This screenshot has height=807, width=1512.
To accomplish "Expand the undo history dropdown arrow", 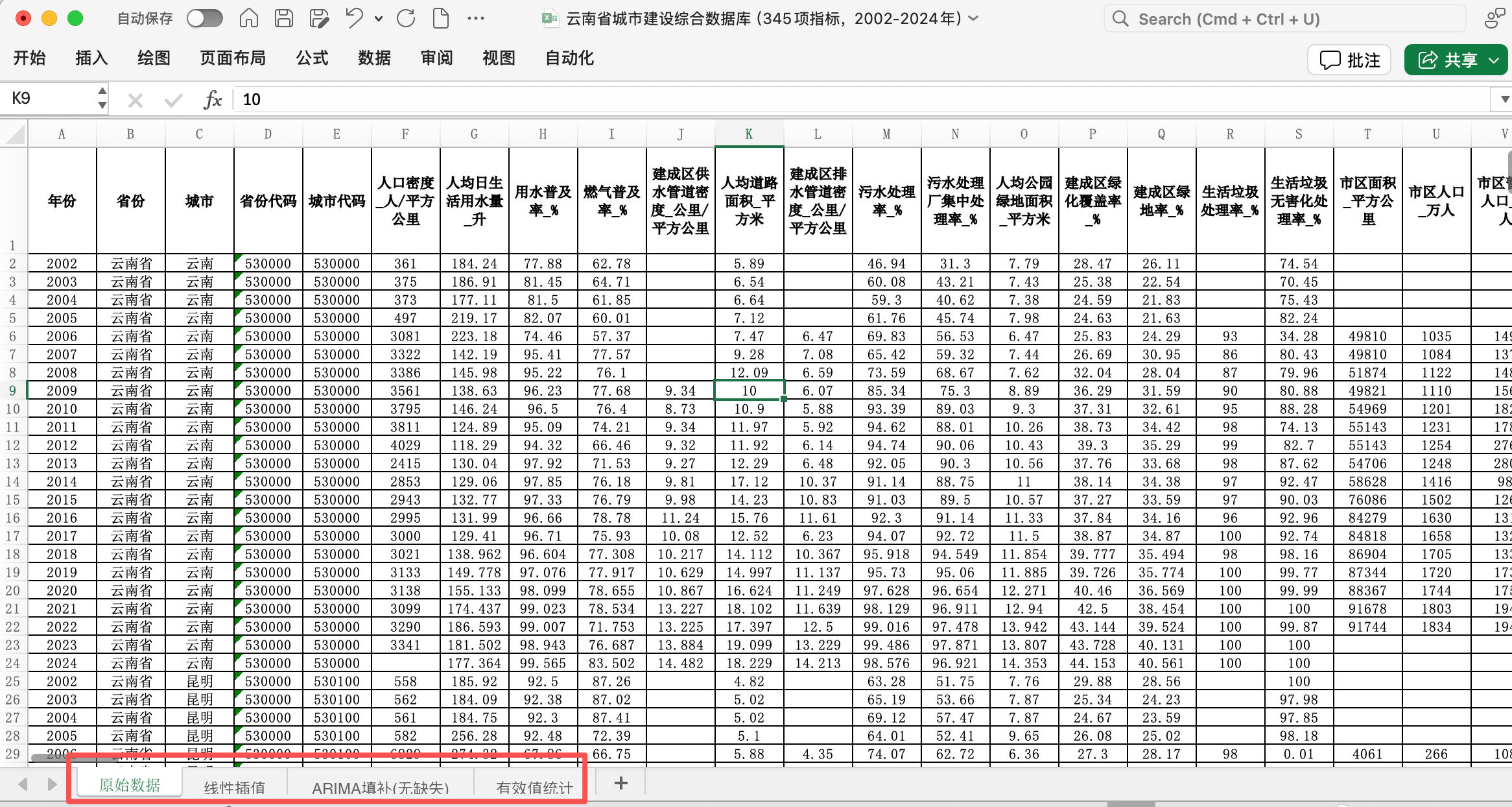I will point(379,19).
